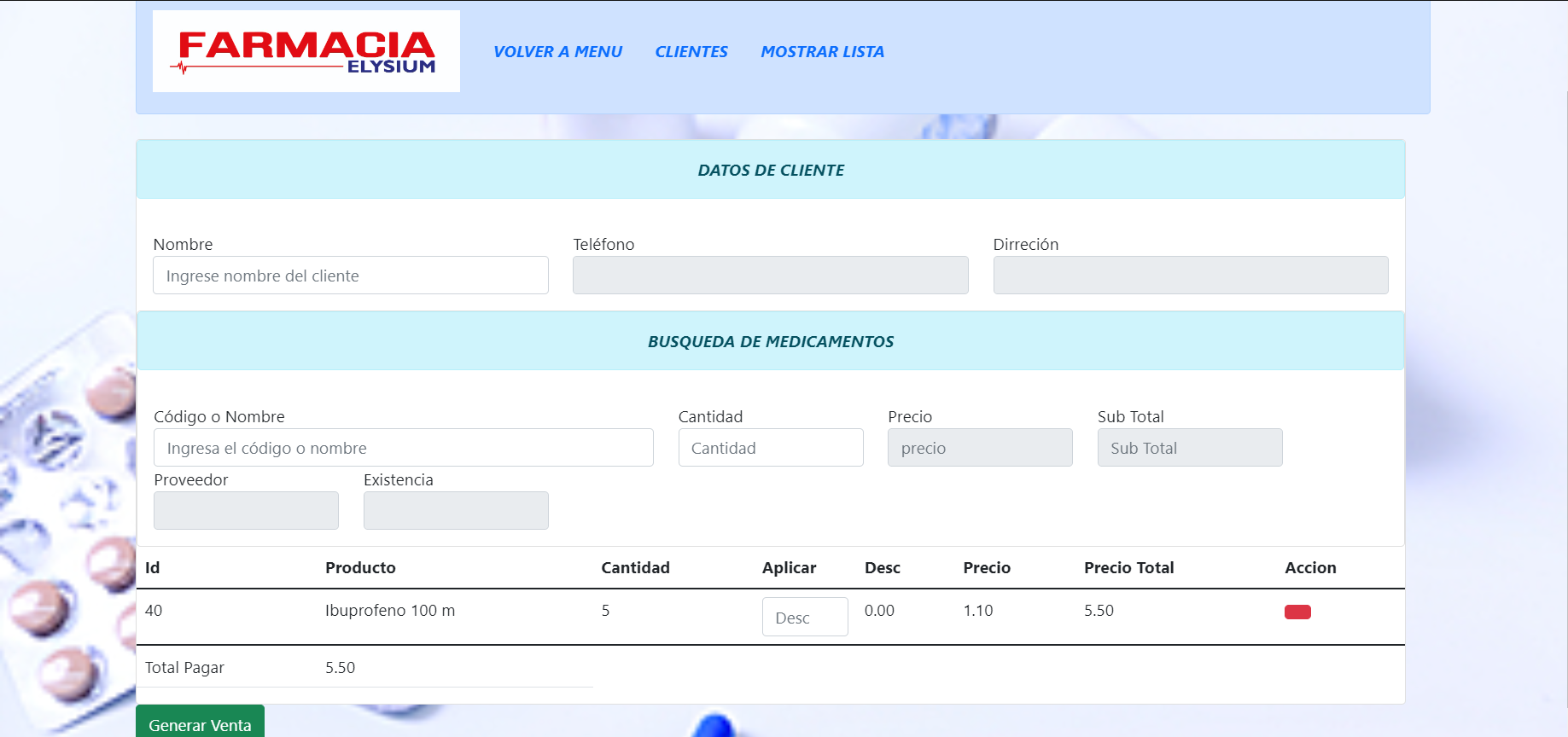The image size is (1568, 737).
Task: Focus the Desc discount input in table row
Action: (x=804, y=617)
